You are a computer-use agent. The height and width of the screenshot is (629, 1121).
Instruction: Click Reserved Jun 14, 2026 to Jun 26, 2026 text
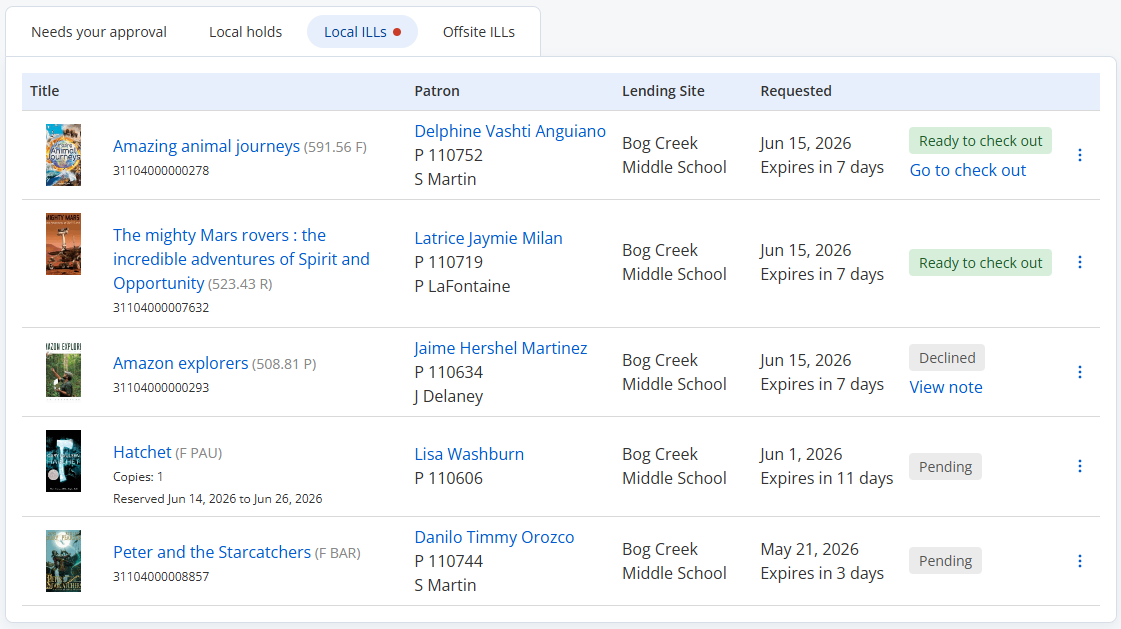pos(217,499)
